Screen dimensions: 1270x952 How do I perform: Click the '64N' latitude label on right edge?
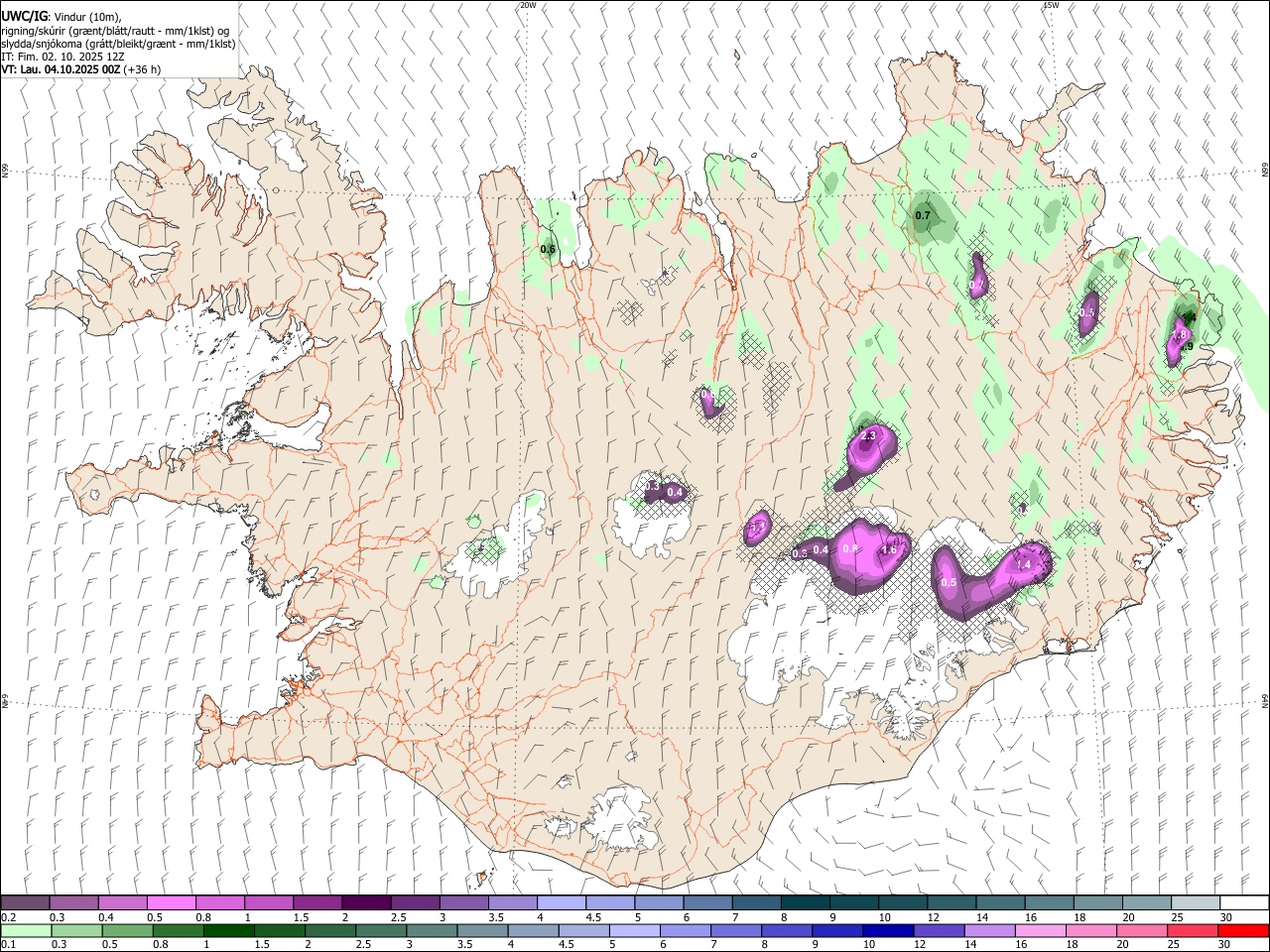[x=1265, y=700]
